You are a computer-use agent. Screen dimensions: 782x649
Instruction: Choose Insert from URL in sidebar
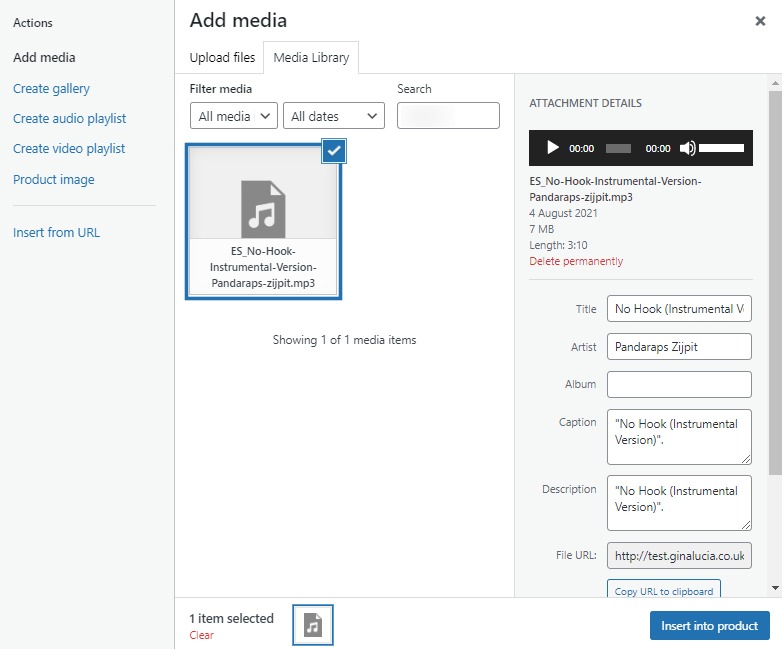(56, 232)
